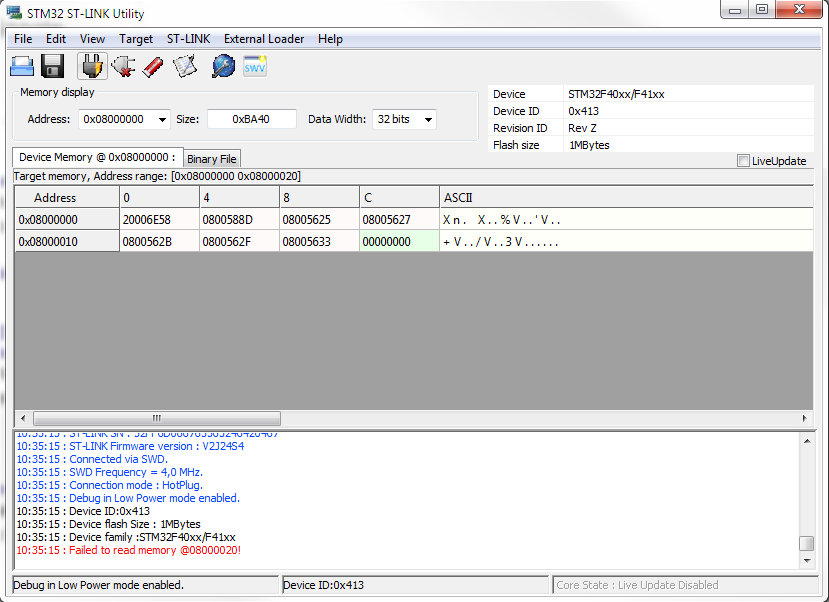
Task: Click address row 0x08000000
Action: pyautogui.click(x=67, y=220)
